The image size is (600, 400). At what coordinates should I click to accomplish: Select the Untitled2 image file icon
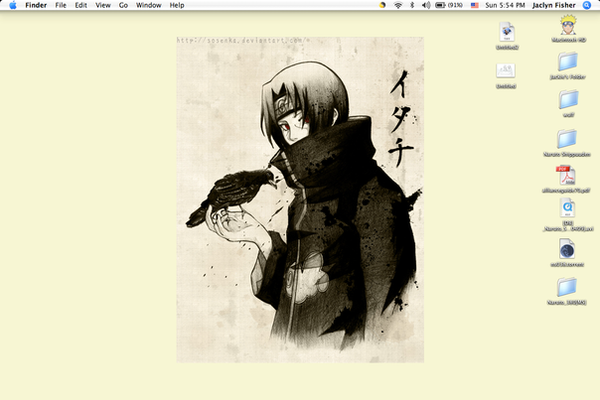tap(507, 32)
